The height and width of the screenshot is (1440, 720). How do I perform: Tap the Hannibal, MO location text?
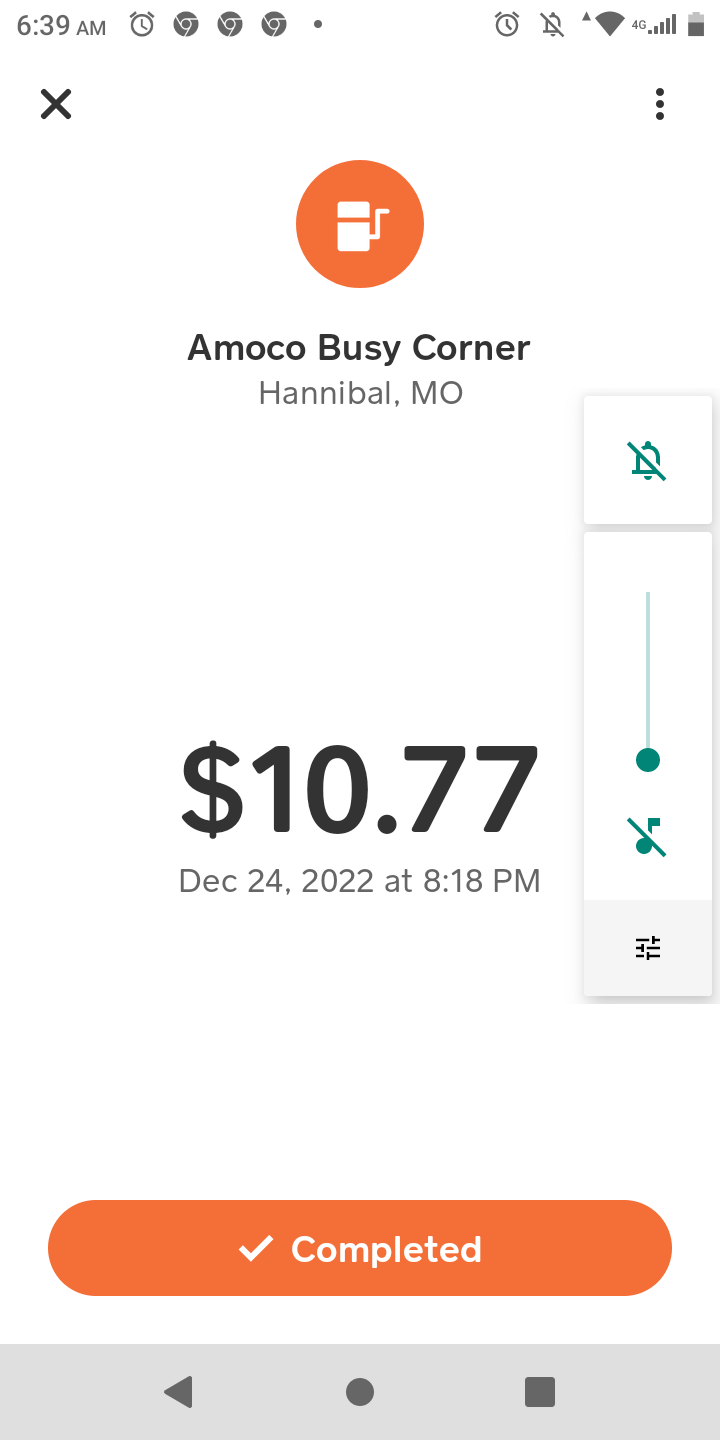[360, 393]
